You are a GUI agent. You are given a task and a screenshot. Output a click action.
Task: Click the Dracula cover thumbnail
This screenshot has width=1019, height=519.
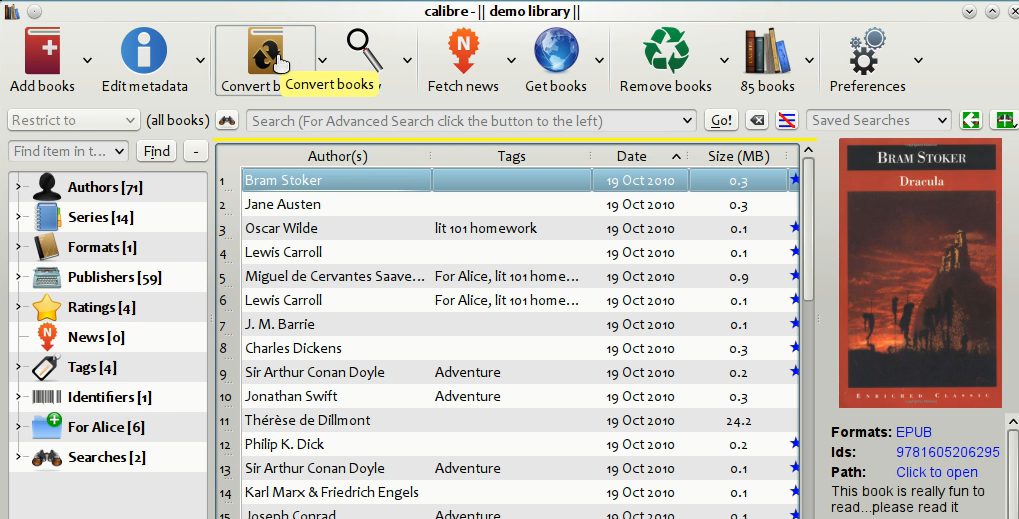(920, 273)
